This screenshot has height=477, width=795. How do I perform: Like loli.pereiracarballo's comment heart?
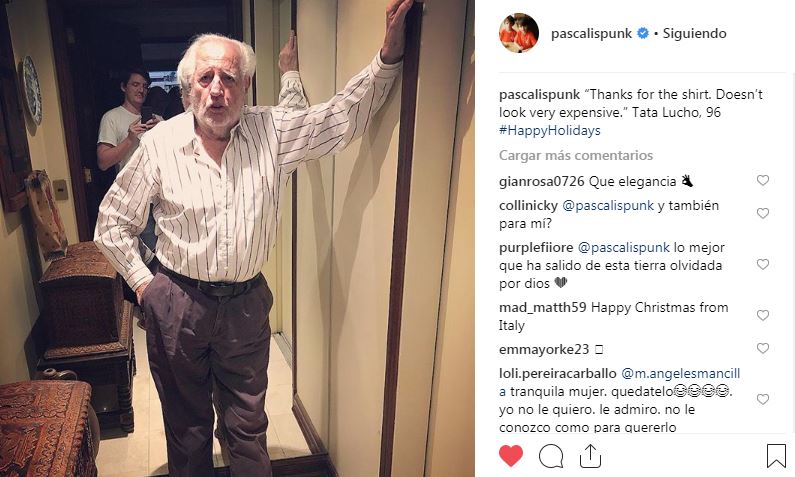click(763, 399)
